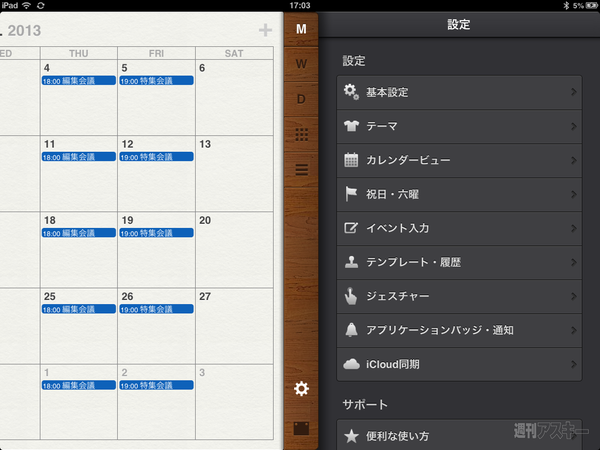Click the pencil-note icon for イベント入力

(x=351, y=228)
